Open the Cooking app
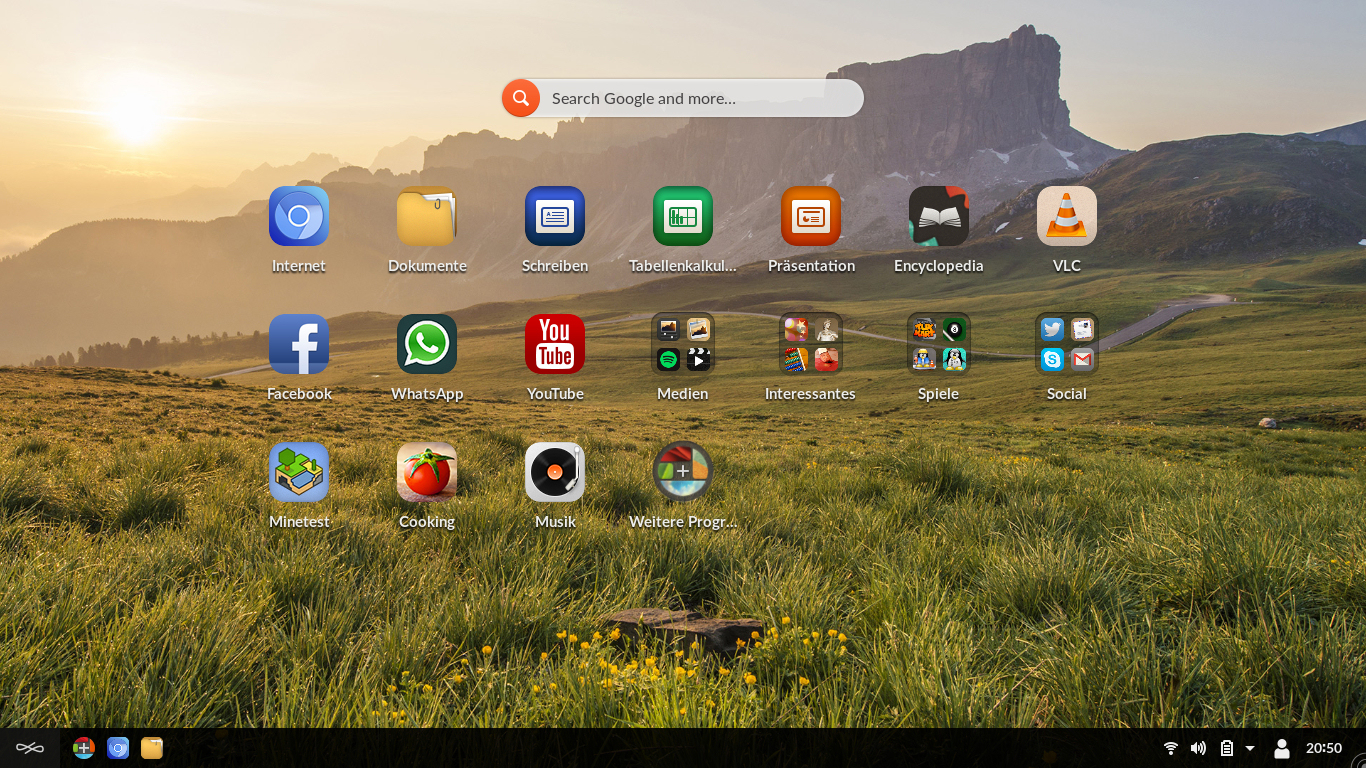The image size is (1366, 768). 427,472
